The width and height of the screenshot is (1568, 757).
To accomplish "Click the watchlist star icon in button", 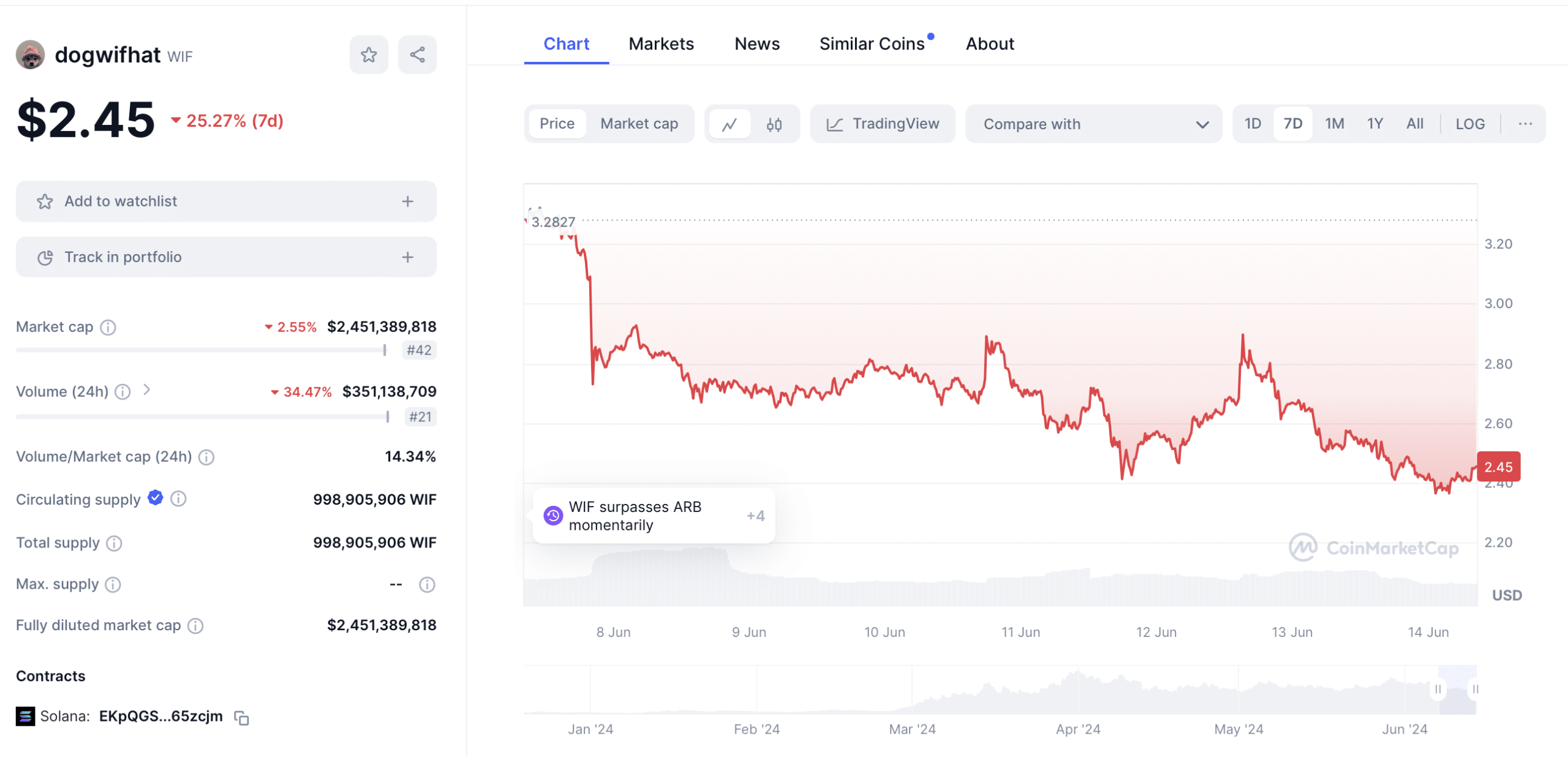I will (45, 201).
